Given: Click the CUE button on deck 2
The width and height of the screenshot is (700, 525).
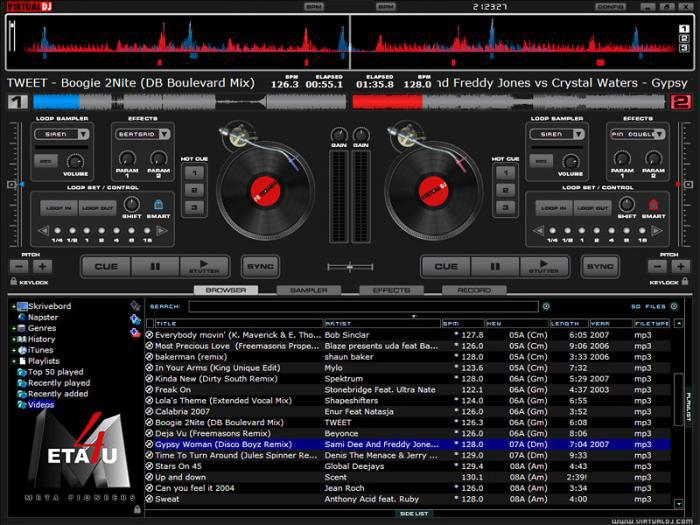Looking at the screenshot, I should pos(446,267).
